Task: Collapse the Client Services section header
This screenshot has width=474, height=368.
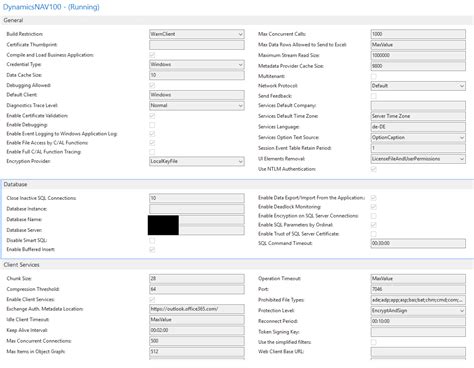Action: click(x=237, y=265)
